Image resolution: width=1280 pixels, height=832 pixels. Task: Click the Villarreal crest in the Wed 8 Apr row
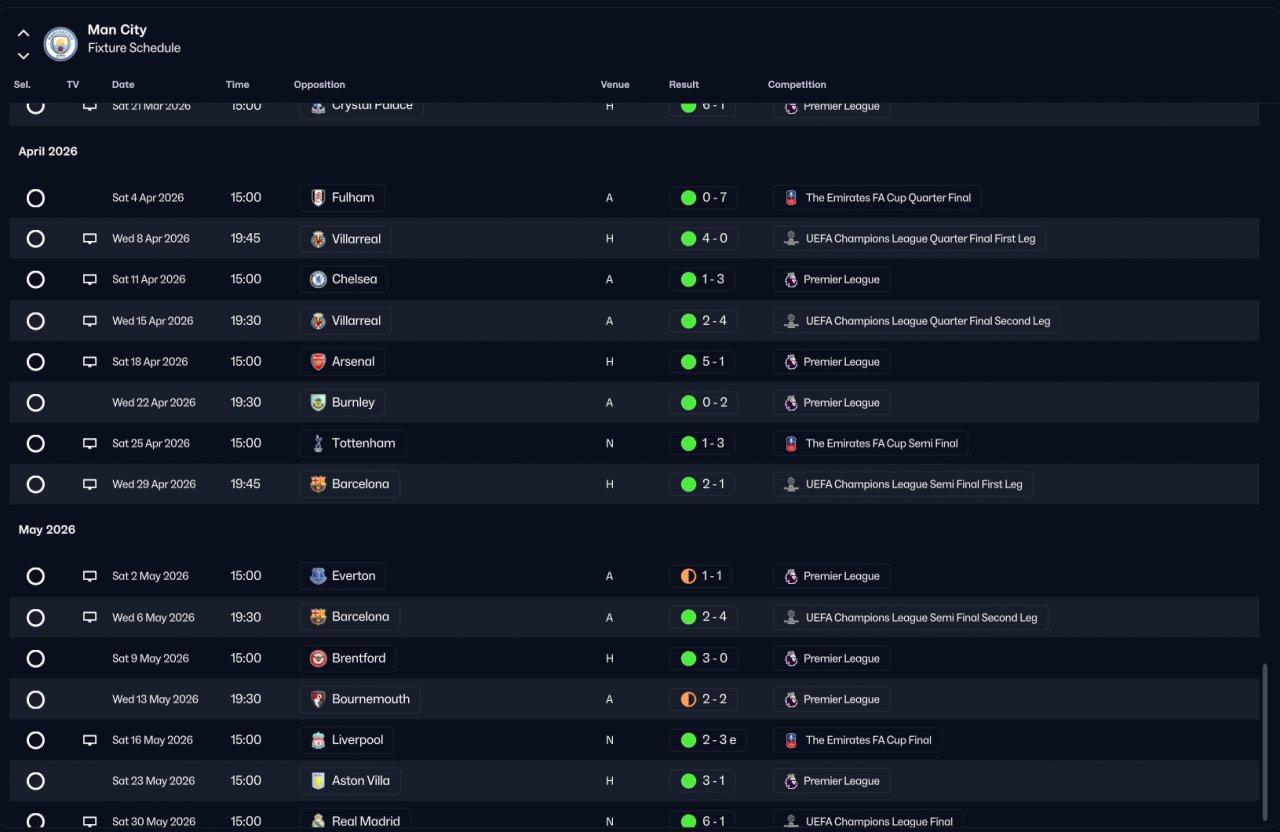click(x=318, y=239)
